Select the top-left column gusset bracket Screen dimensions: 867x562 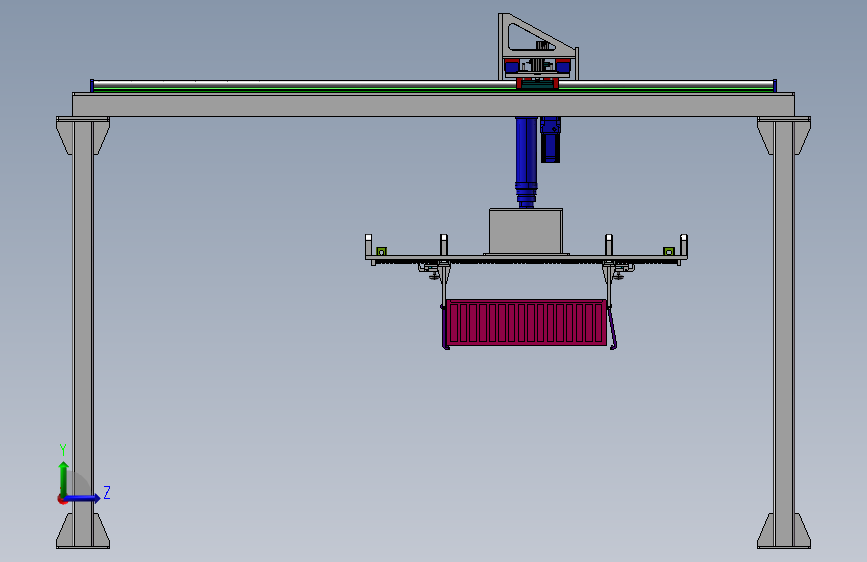click(x=83, y=136)
